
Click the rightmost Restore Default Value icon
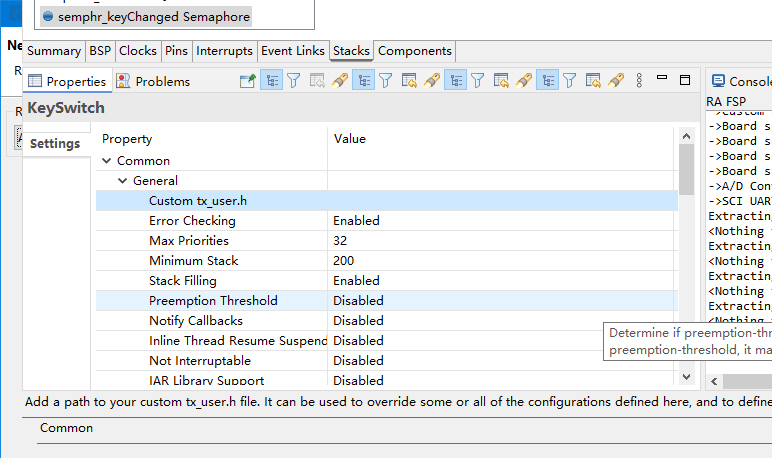tap(593, 81)
